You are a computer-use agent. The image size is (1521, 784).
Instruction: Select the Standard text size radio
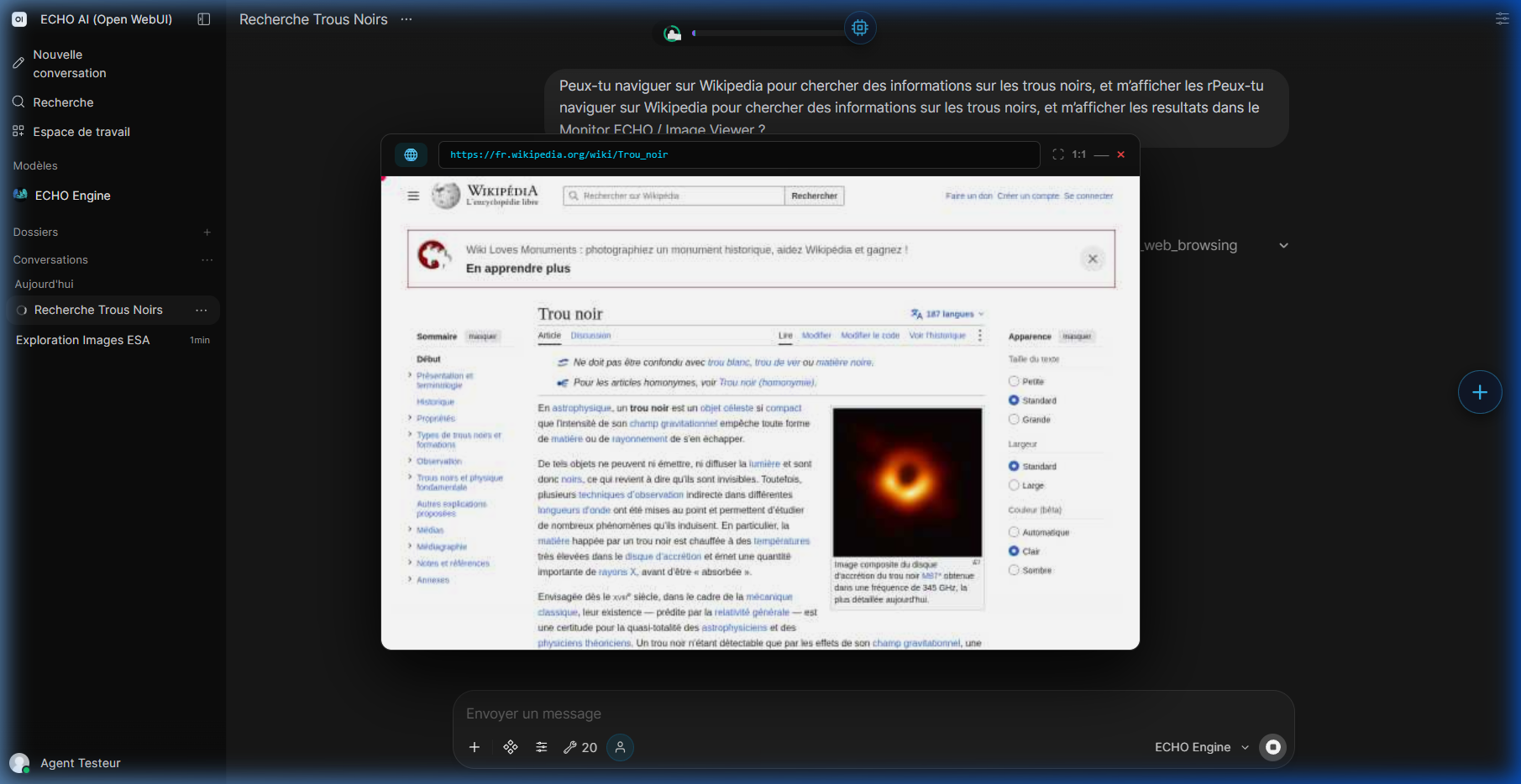tap(1014, 400)
